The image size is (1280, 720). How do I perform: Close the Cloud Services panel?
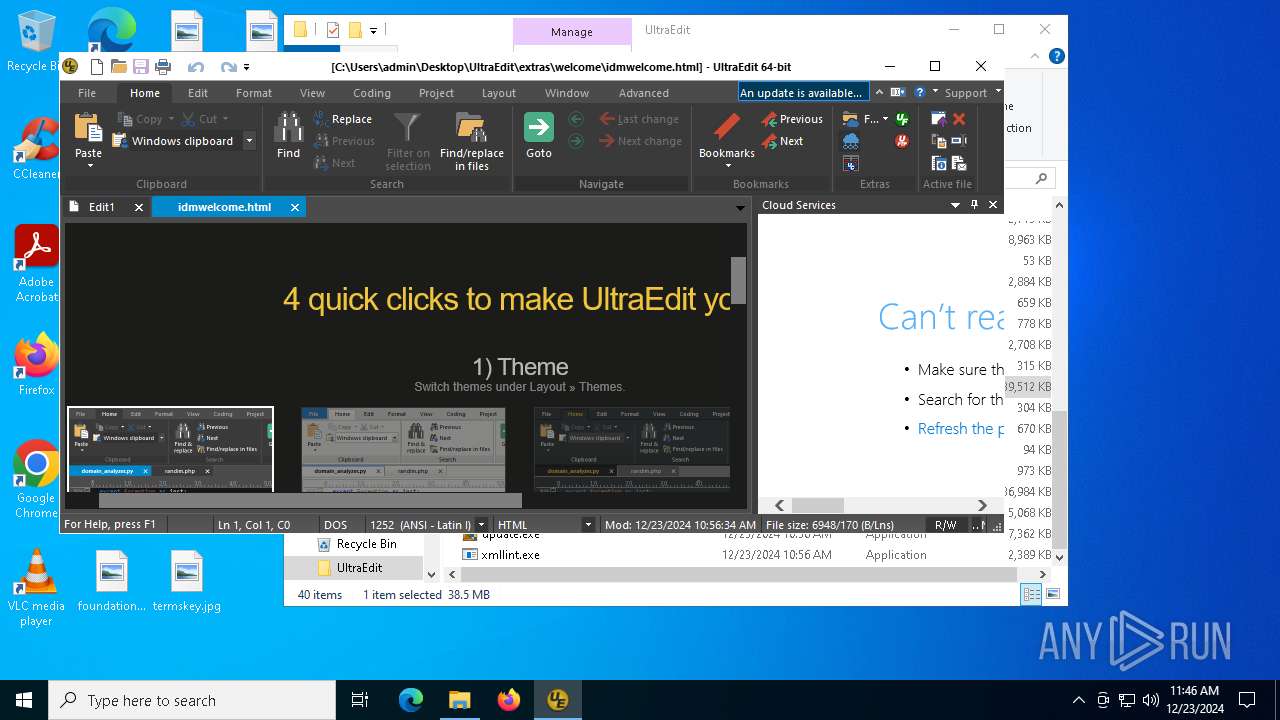pyautogui.click(x=993, y=205)
